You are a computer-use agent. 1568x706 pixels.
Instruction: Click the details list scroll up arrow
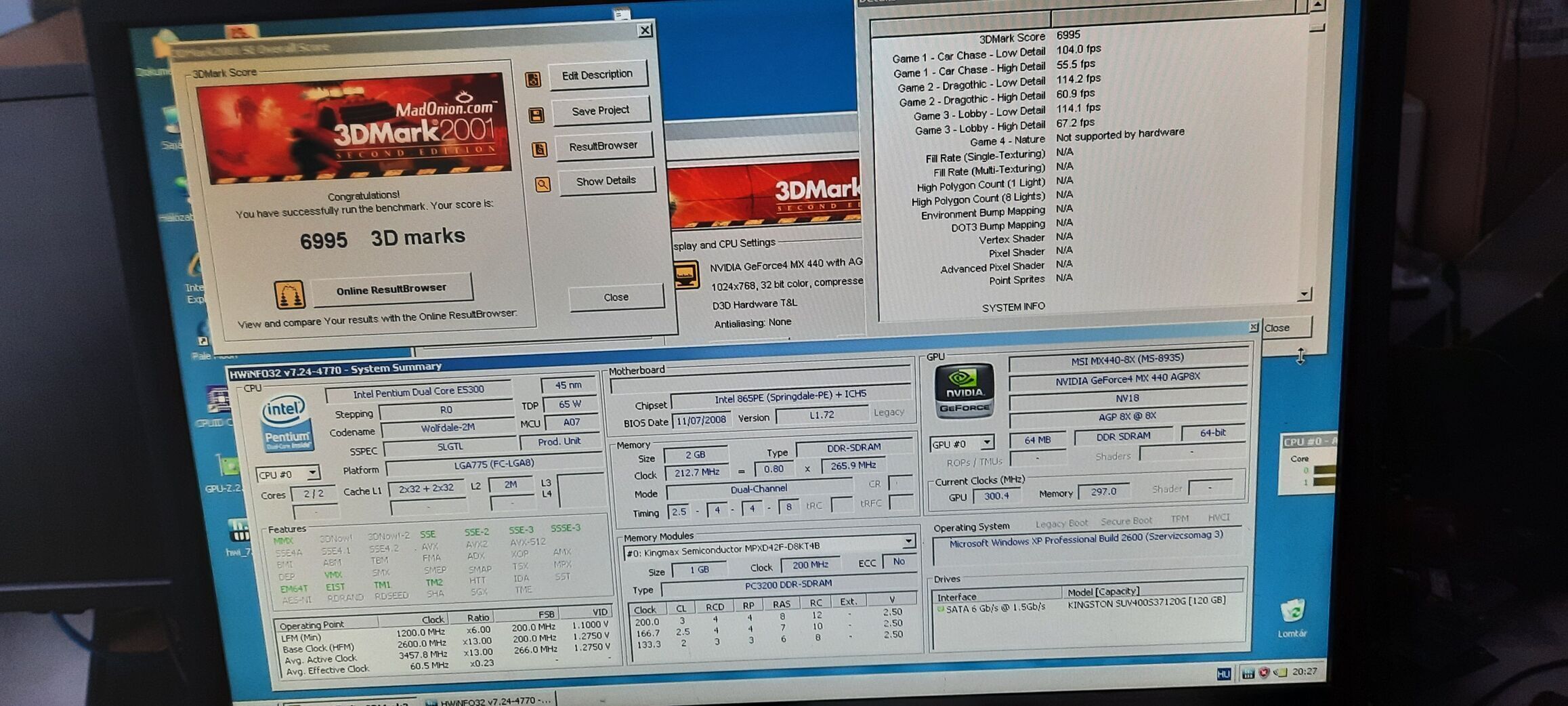click(x=1316, y=5)
